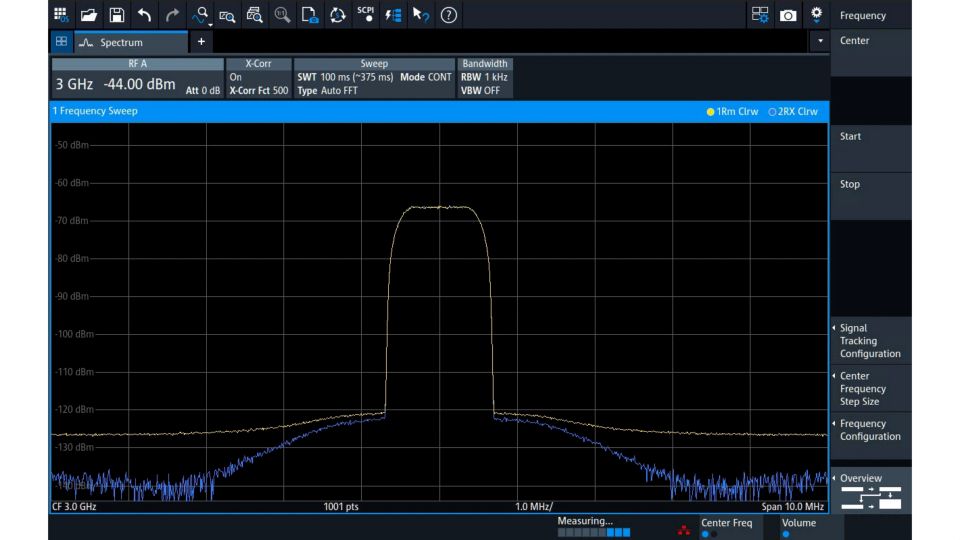
Task: Click the 1 Frequency Sweep title bar
Action: click(x=439, y=111)
